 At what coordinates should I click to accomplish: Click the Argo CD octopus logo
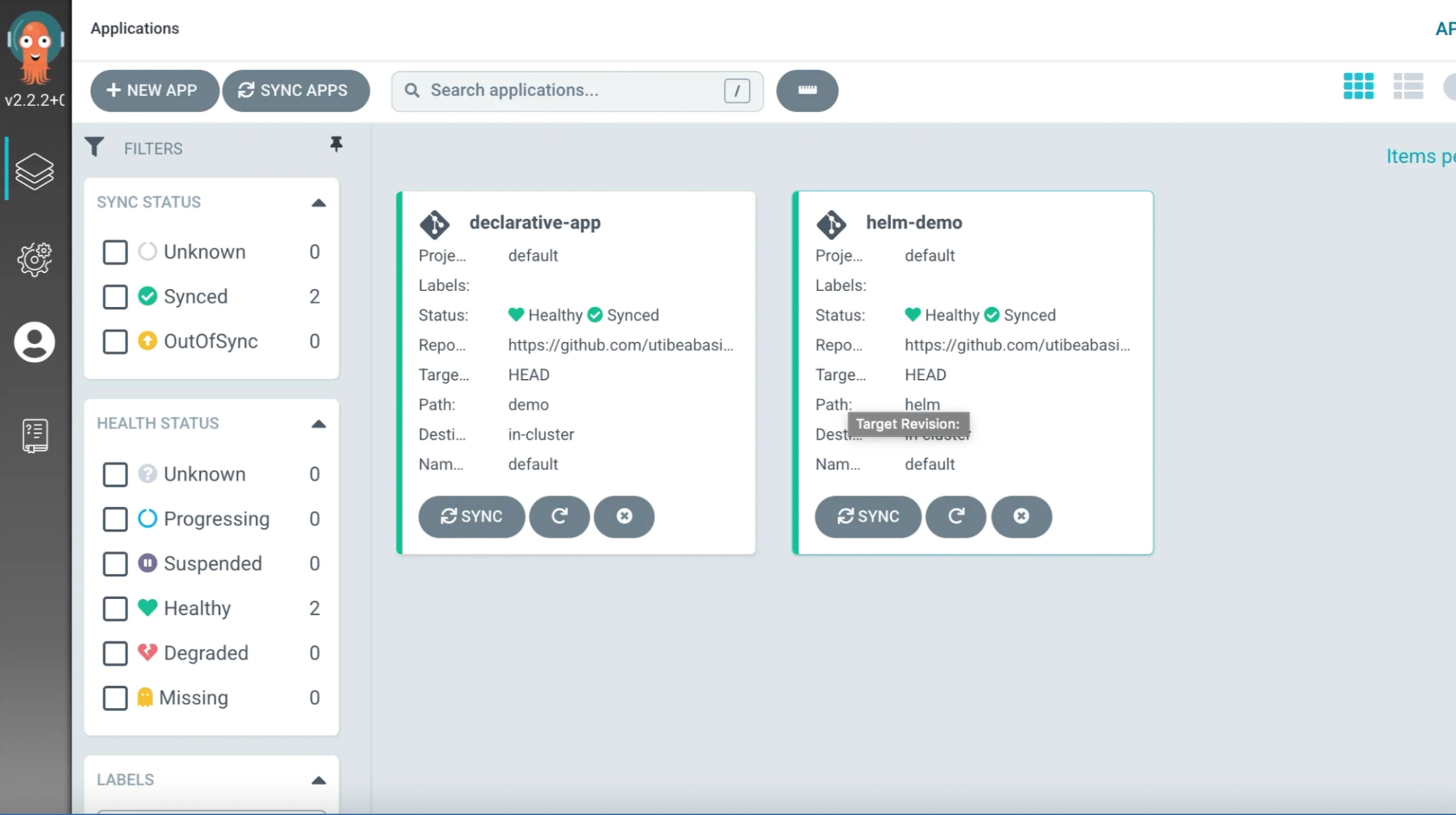click(x=35, y=47)
